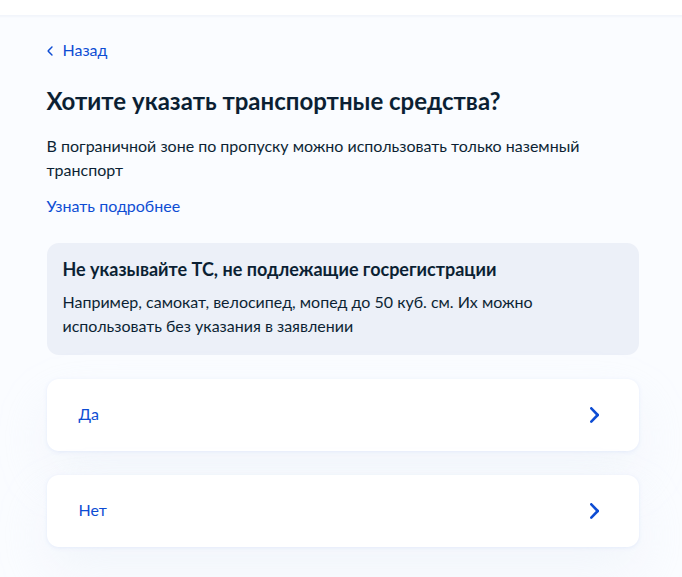Select heading Хотите указать транспортные средства?
Viewport: 682px width, 577px height.
click(x=273, y=102)
